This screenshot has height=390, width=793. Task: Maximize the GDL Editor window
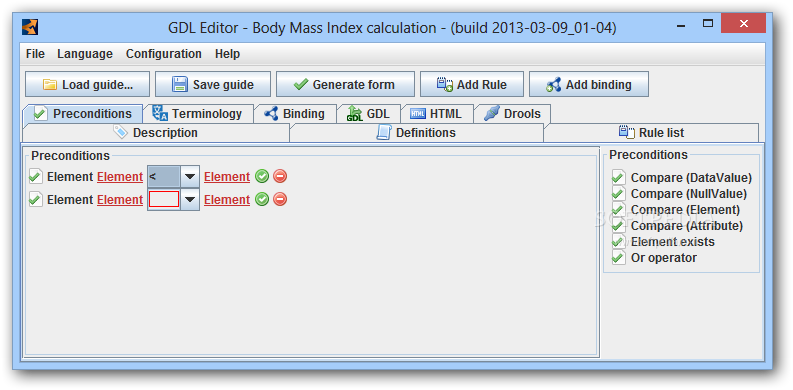coord(708,23)
